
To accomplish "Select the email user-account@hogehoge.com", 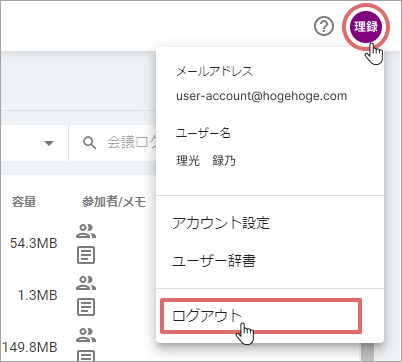I will (262, 96).
